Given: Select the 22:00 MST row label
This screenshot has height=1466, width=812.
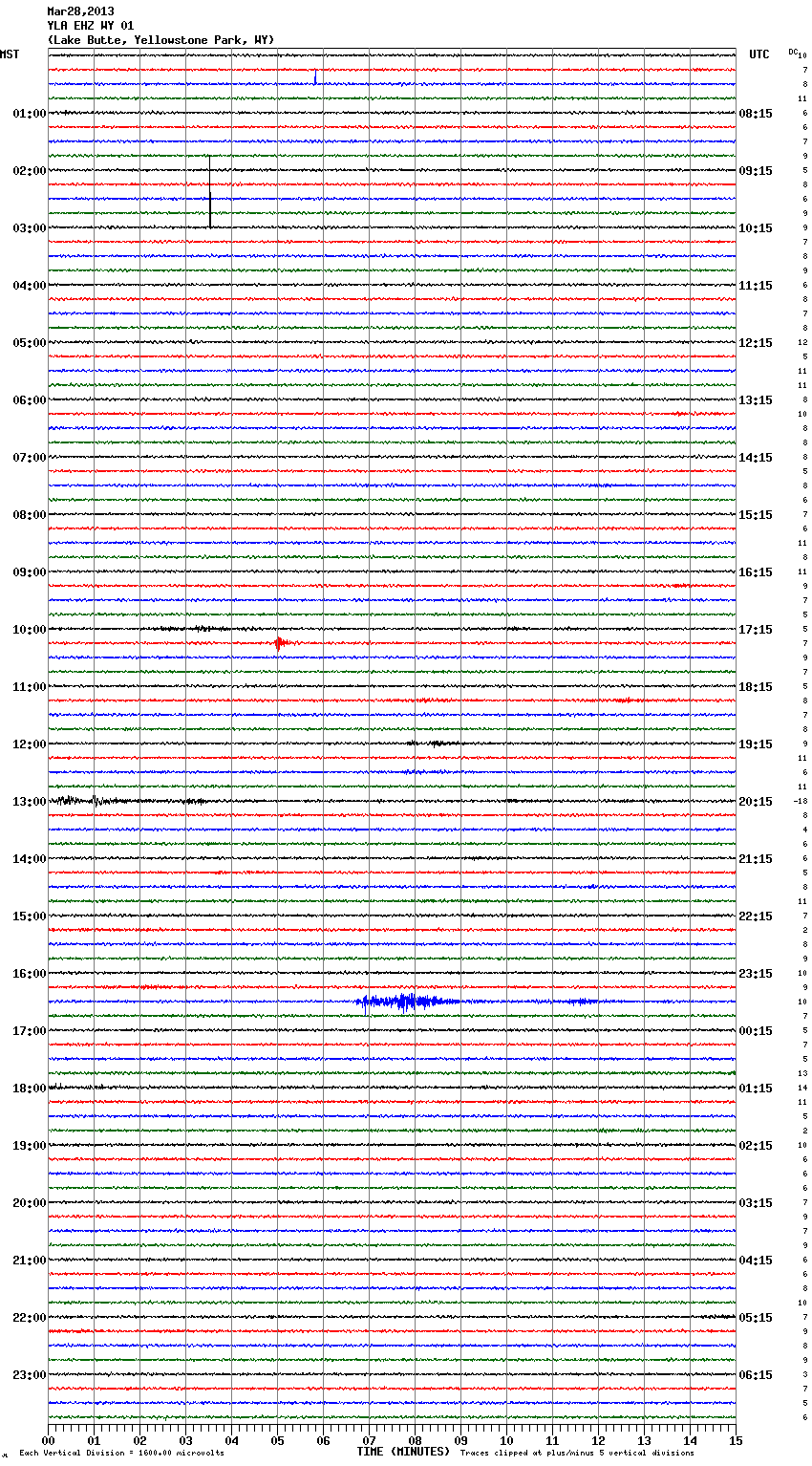Looking at the screenshot, I should [29, 1318].
